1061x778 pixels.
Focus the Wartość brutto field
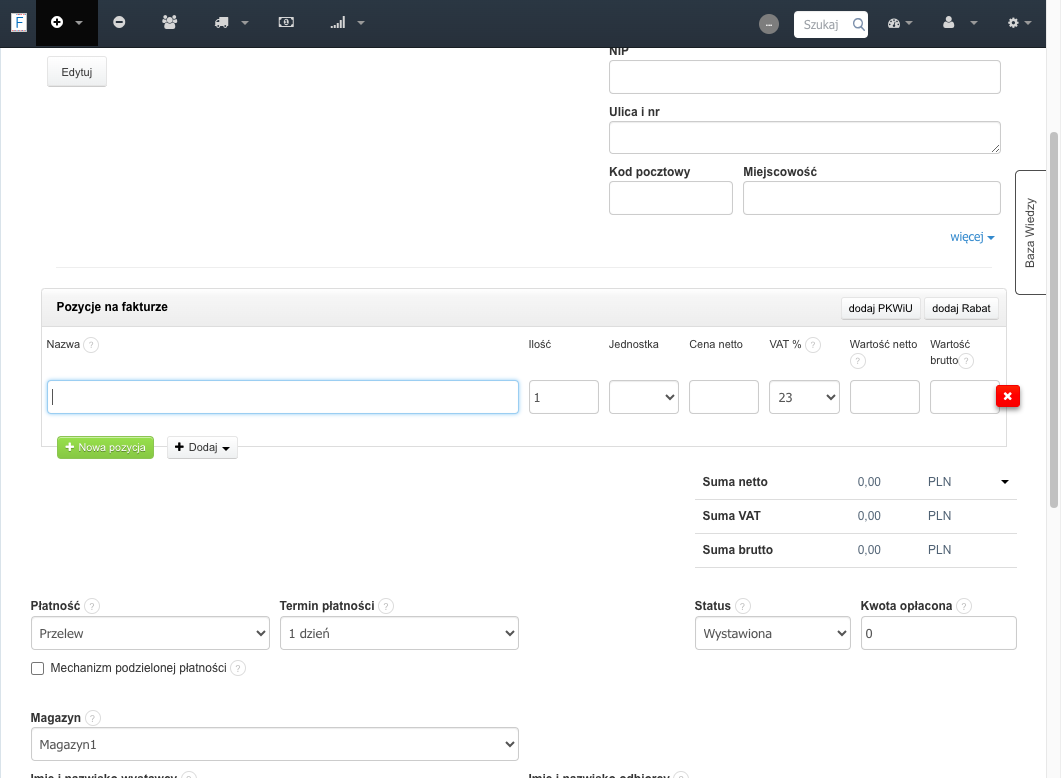click(x=964, y=397)
